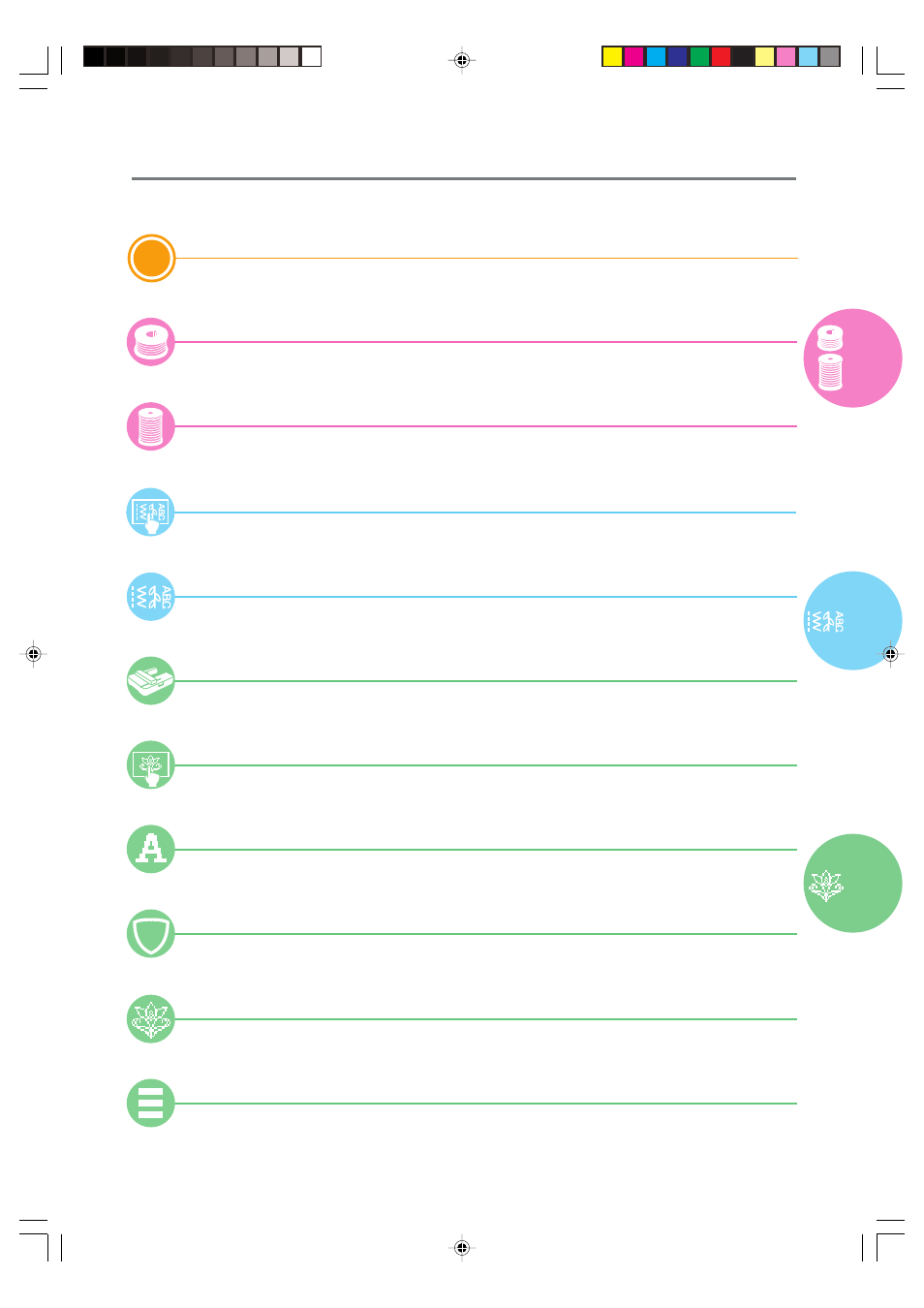Switch to the blue stitches side tab
The height and width of the screenshot is (1308, 924).
(852, 621)
